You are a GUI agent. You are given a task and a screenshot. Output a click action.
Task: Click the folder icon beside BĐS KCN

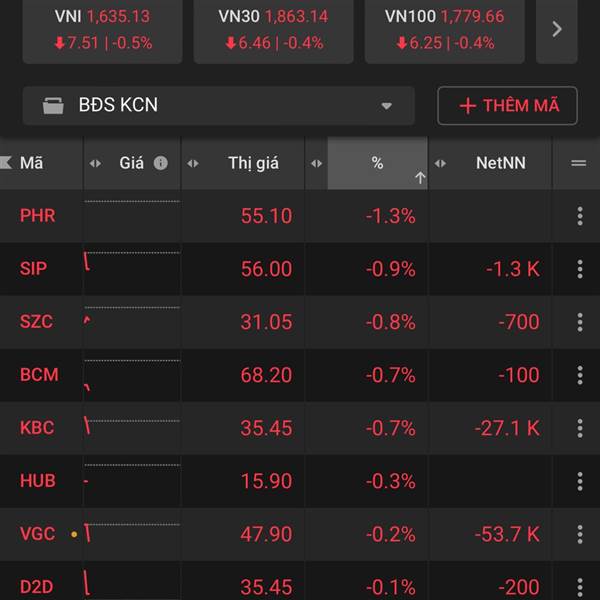click(53, 106)
